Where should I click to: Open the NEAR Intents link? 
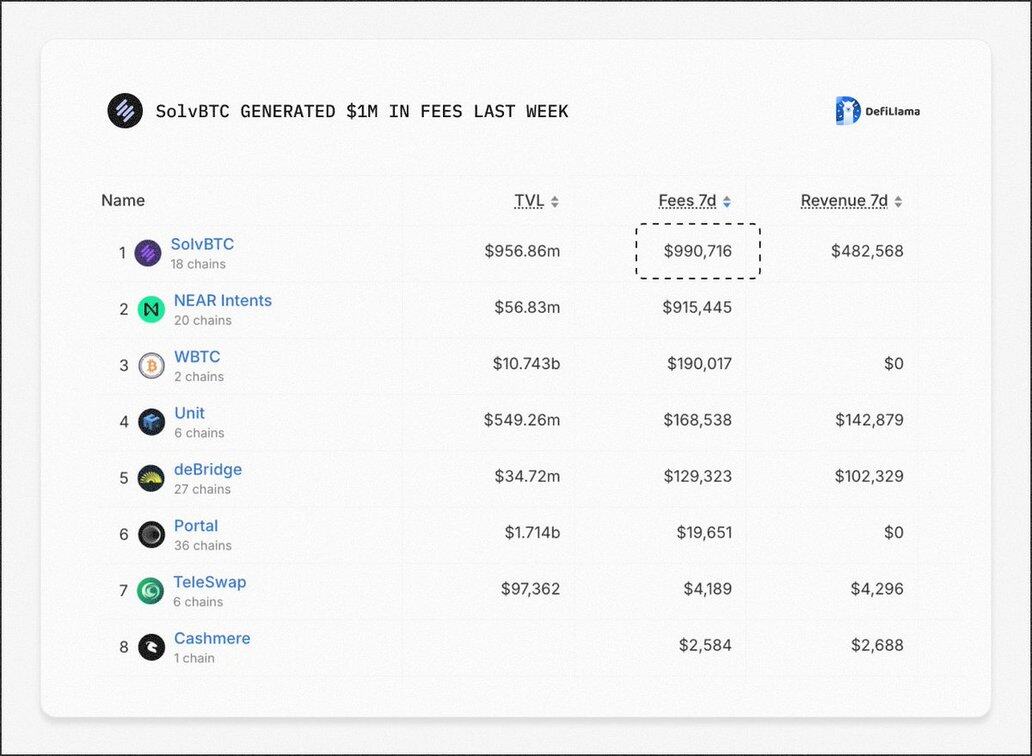(x=223, y=300)
